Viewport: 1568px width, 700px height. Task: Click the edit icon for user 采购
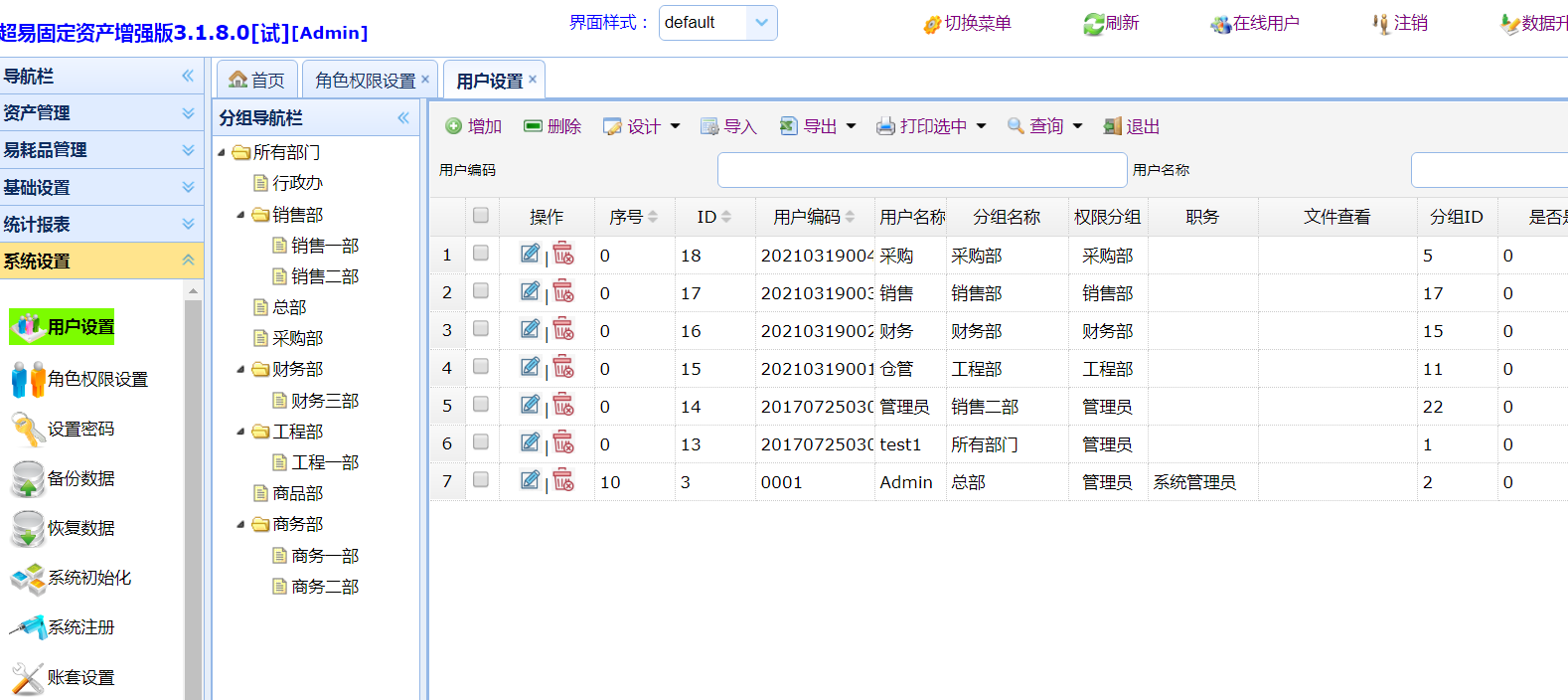click(x=530, y=255)
